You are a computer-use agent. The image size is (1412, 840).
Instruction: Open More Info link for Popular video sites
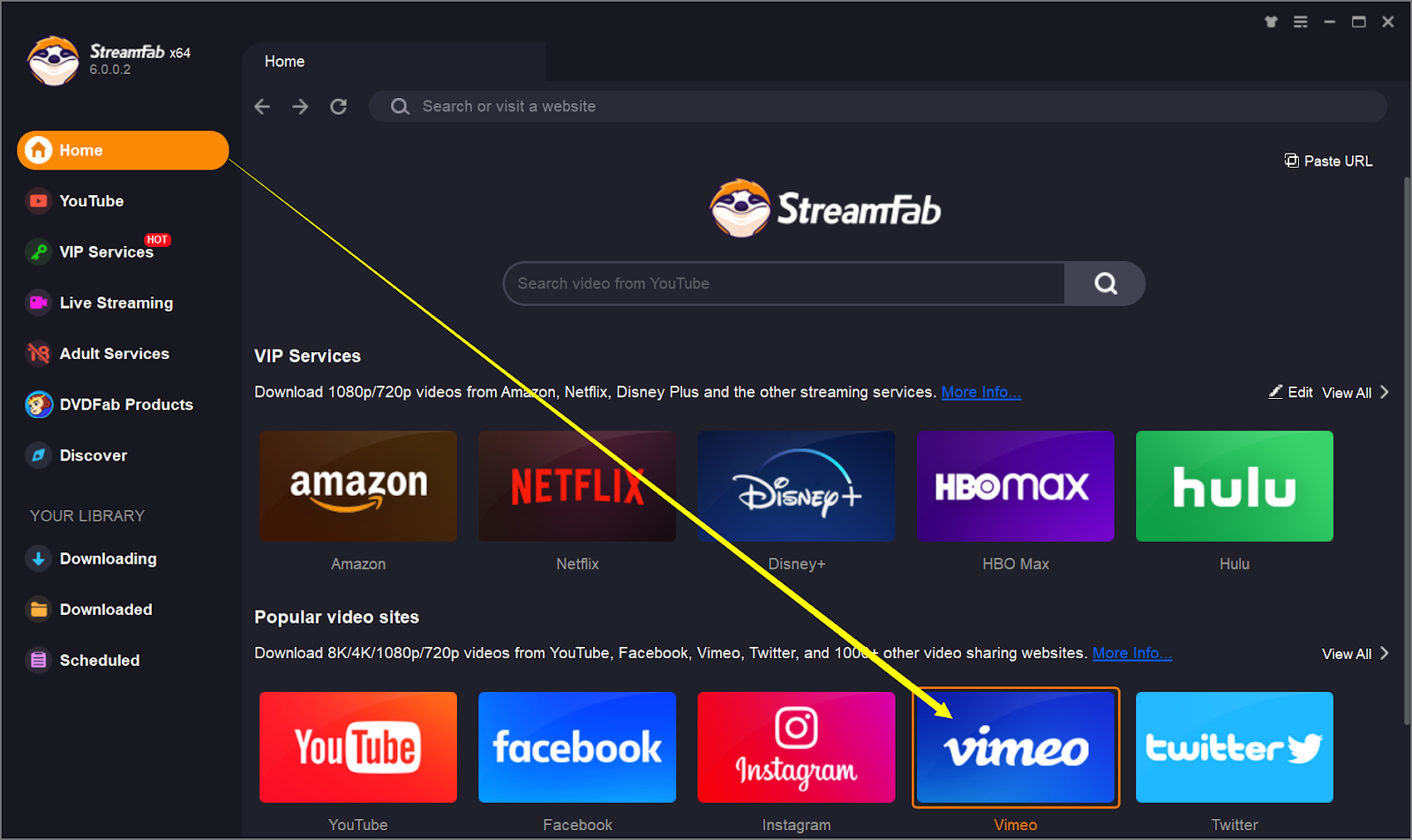(x=1132, y=653)
